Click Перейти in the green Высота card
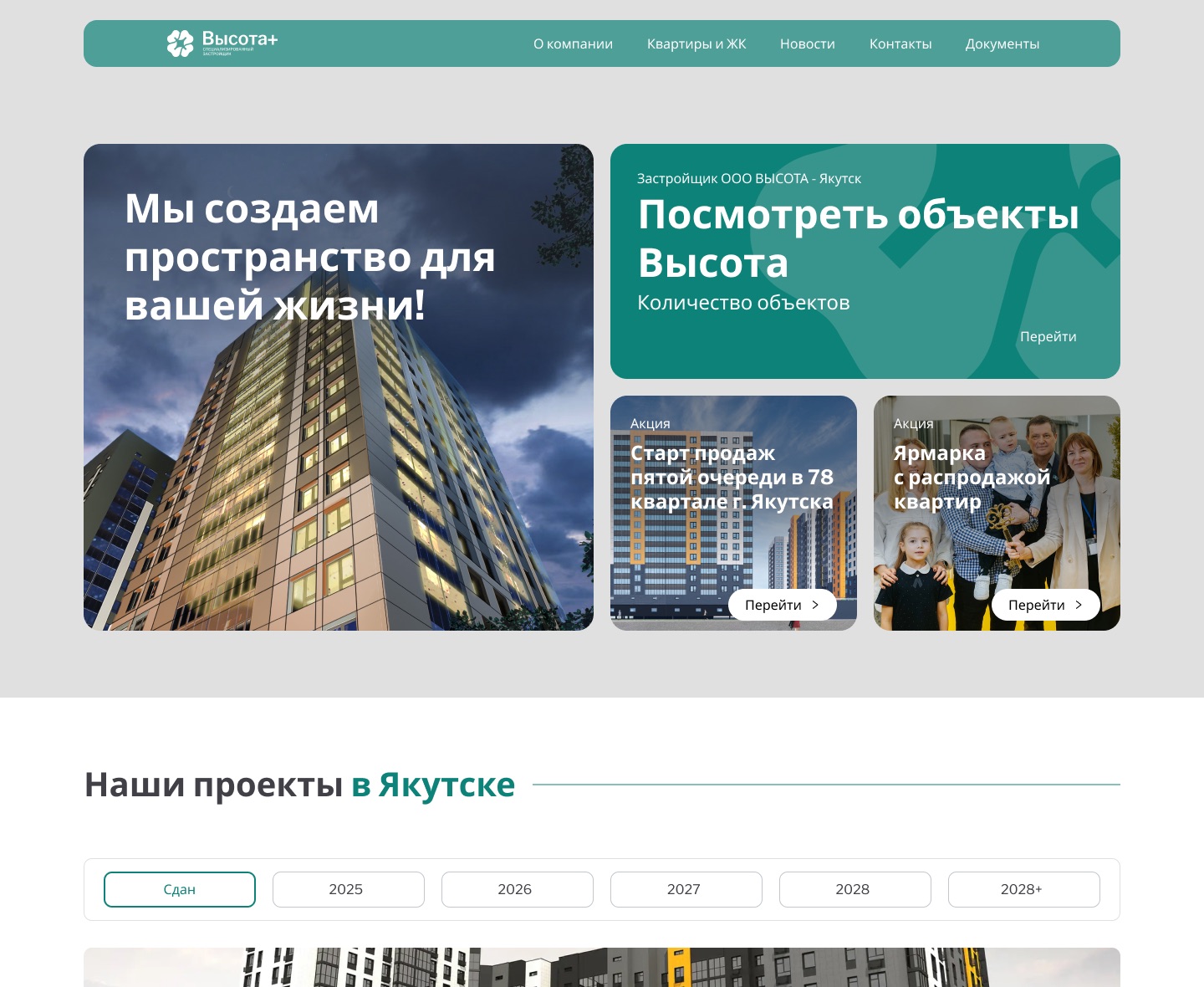Image resolution: width=1204 pixels, height=987 pixels. [x=1048, y=336]
